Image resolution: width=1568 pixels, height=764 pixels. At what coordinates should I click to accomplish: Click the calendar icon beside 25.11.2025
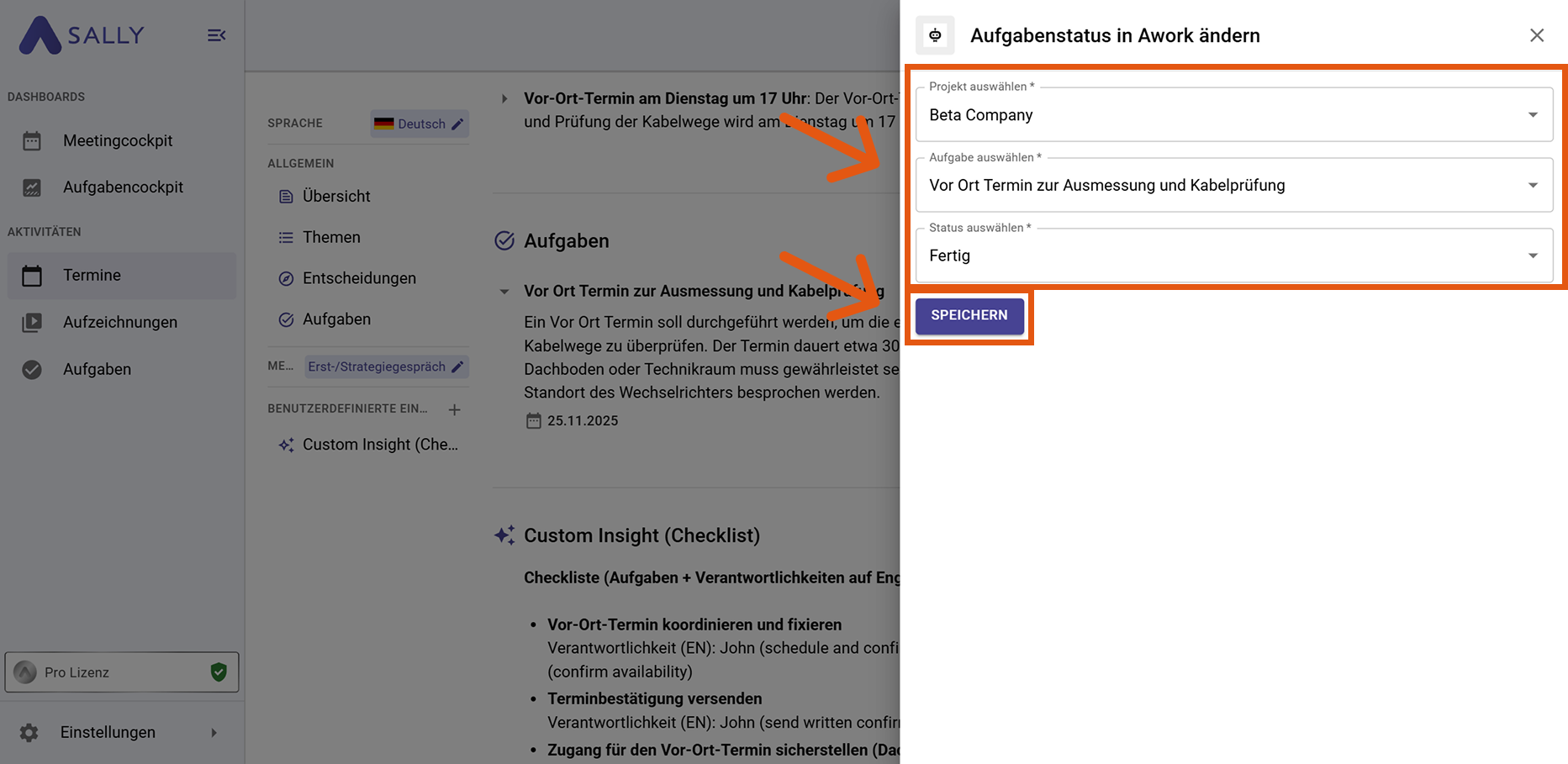tap(533, 420)
